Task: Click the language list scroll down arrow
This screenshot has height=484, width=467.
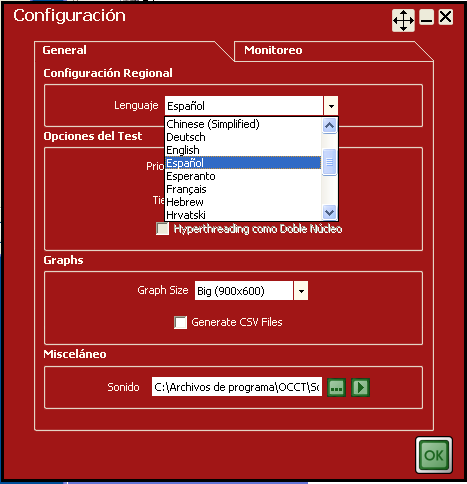Action: pos(329,212)
